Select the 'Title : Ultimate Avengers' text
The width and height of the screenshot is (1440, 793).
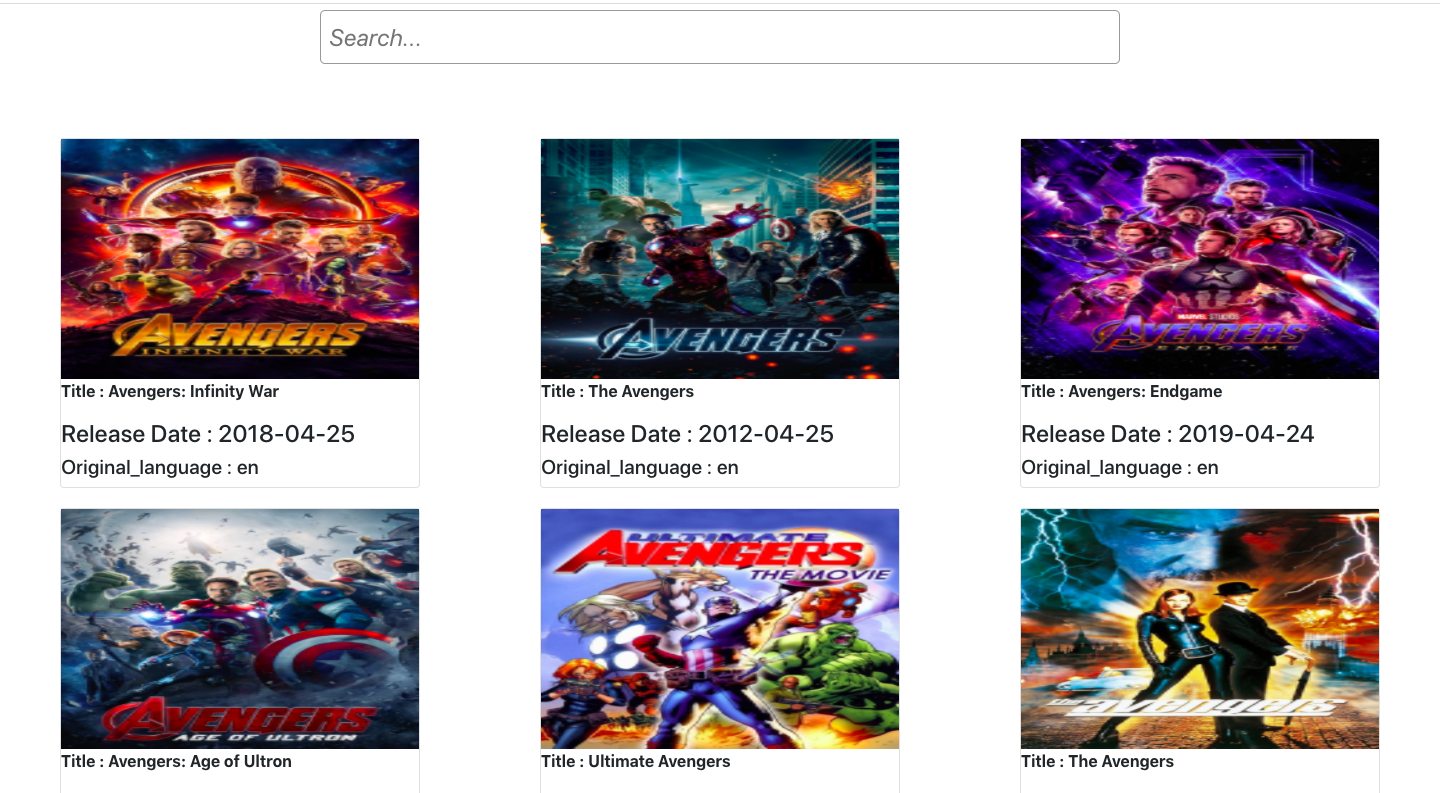coord(635,761)
